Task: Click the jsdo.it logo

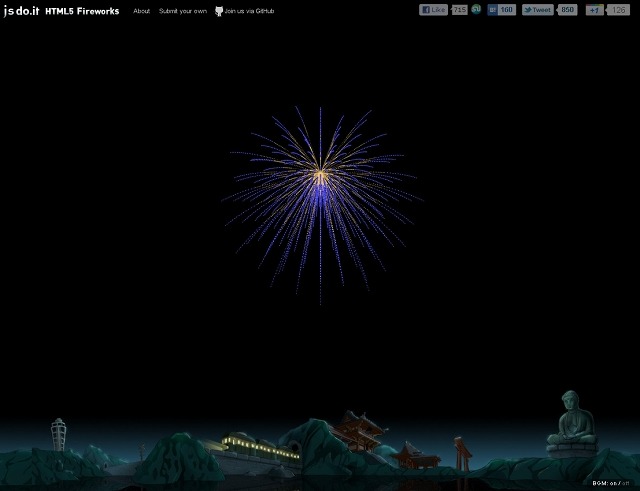Action: pyautogui.click(x=20, y=10)
